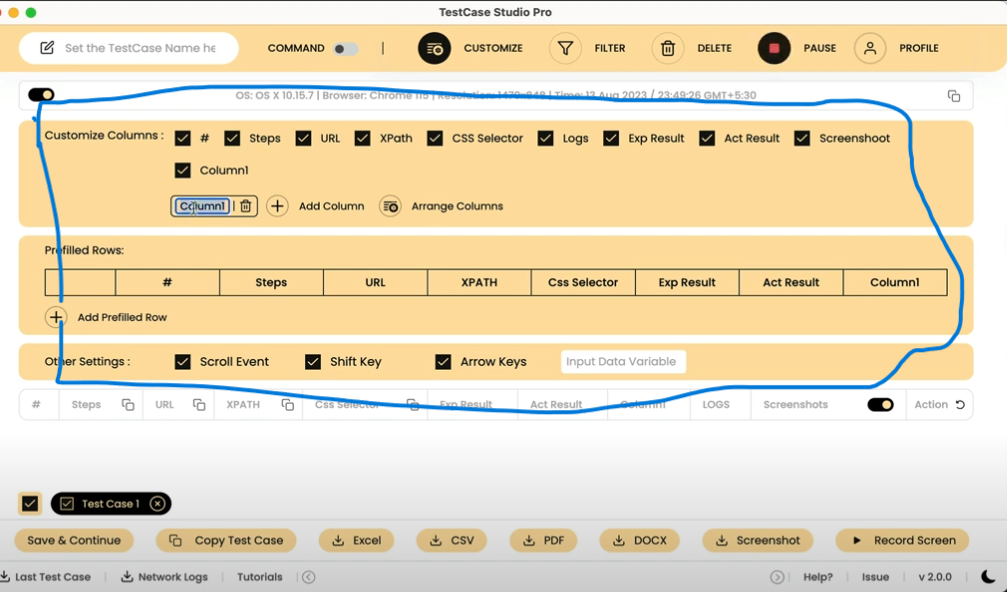Copy the Steps column via its copy icon
Screen dimensions: 1007x592
coord(127,404)
